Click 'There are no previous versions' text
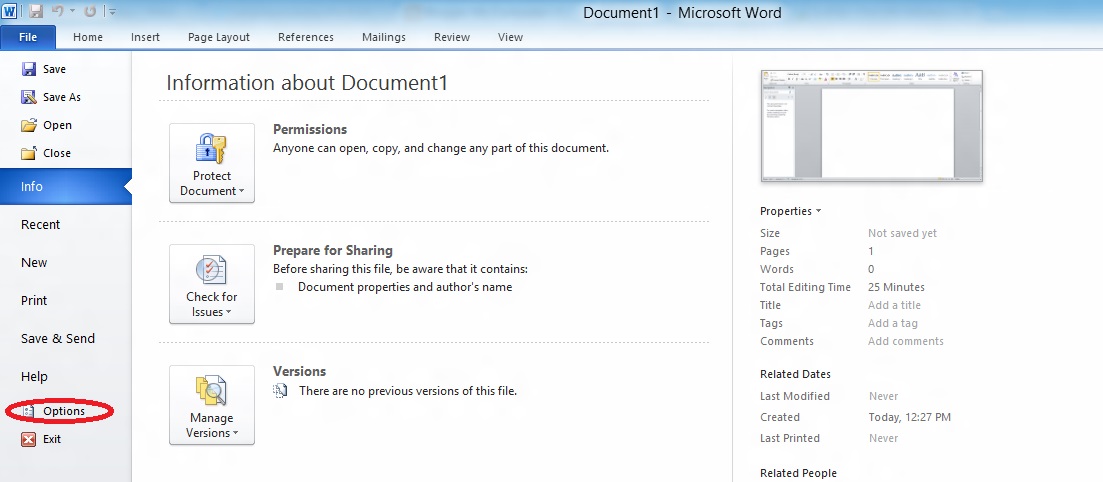The width and height of the screenshot is (1103, 482). coord(408,391)
